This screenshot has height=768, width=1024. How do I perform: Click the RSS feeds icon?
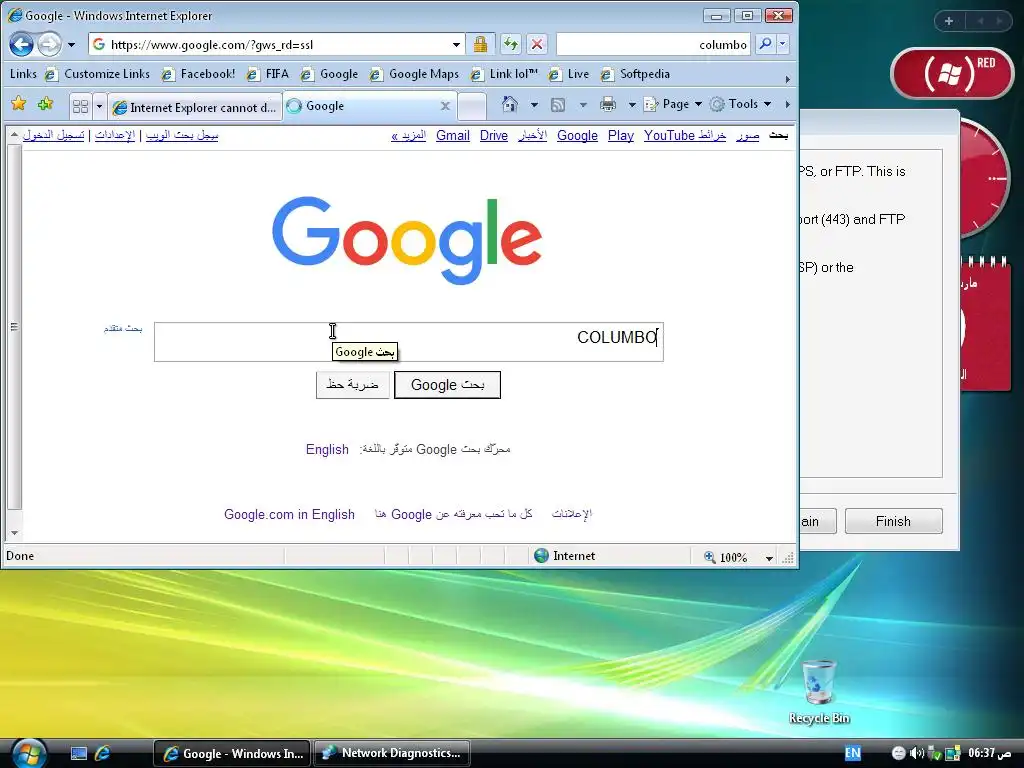click(x=558, y=104)
